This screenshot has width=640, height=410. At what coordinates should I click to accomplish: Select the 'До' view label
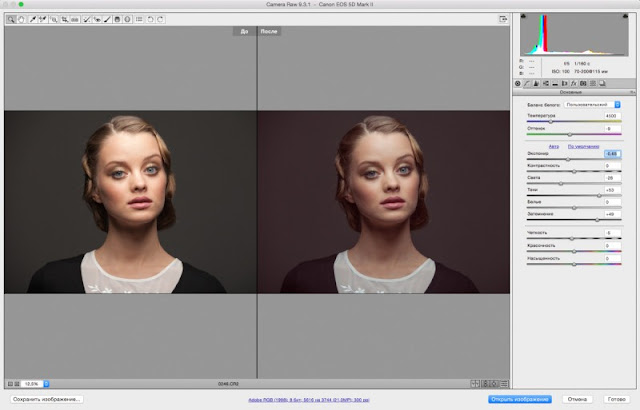(243, 32)
